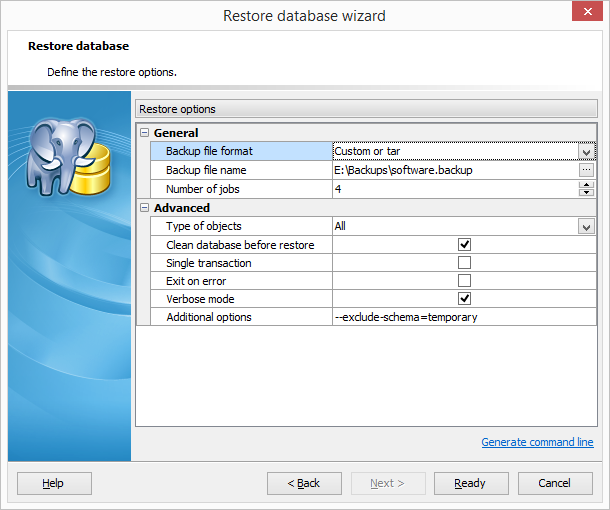The width and height of the screenshot is (610, 510).
Task: Close the Restore database wizard window
Action: (x=586, y=14)
